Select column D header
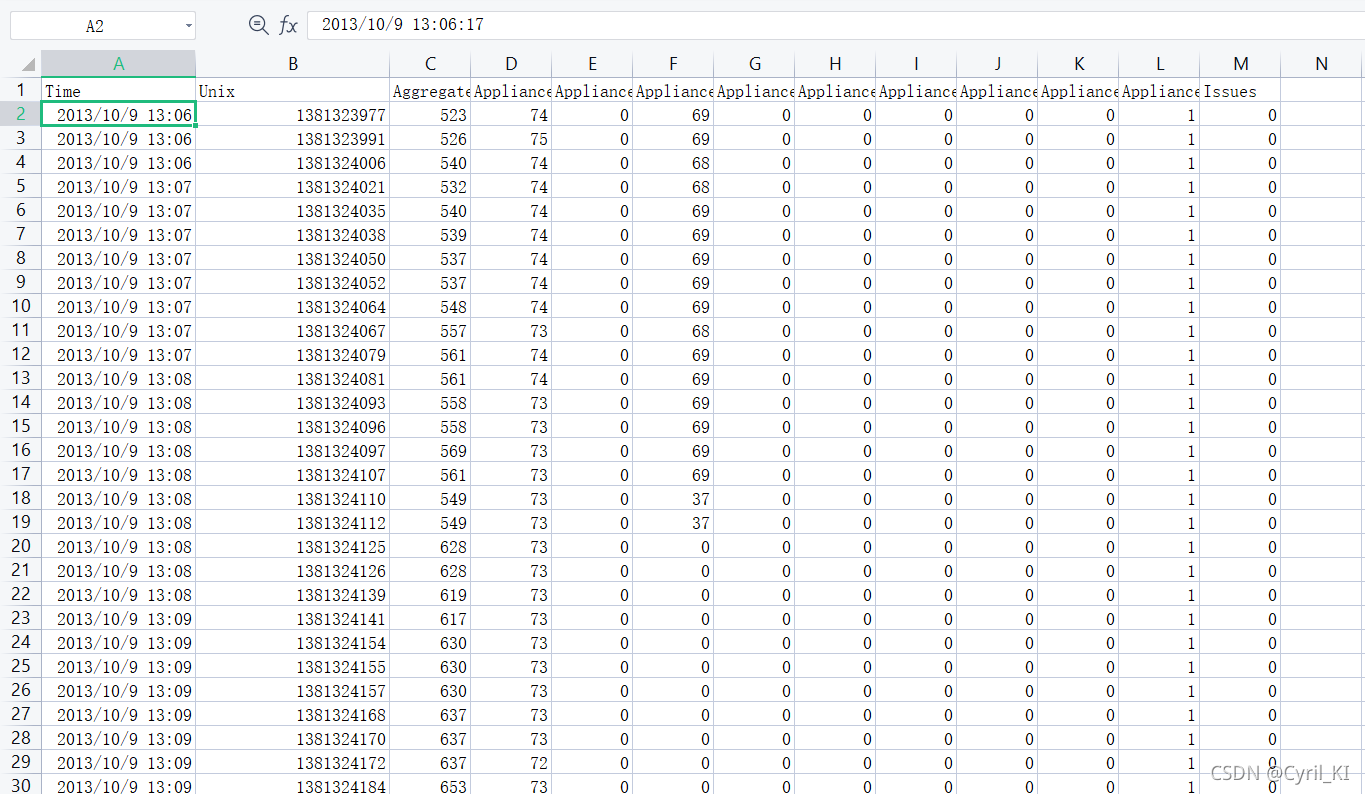The height and width of the screenshot is (794, 1365). [x=511, y=64]
